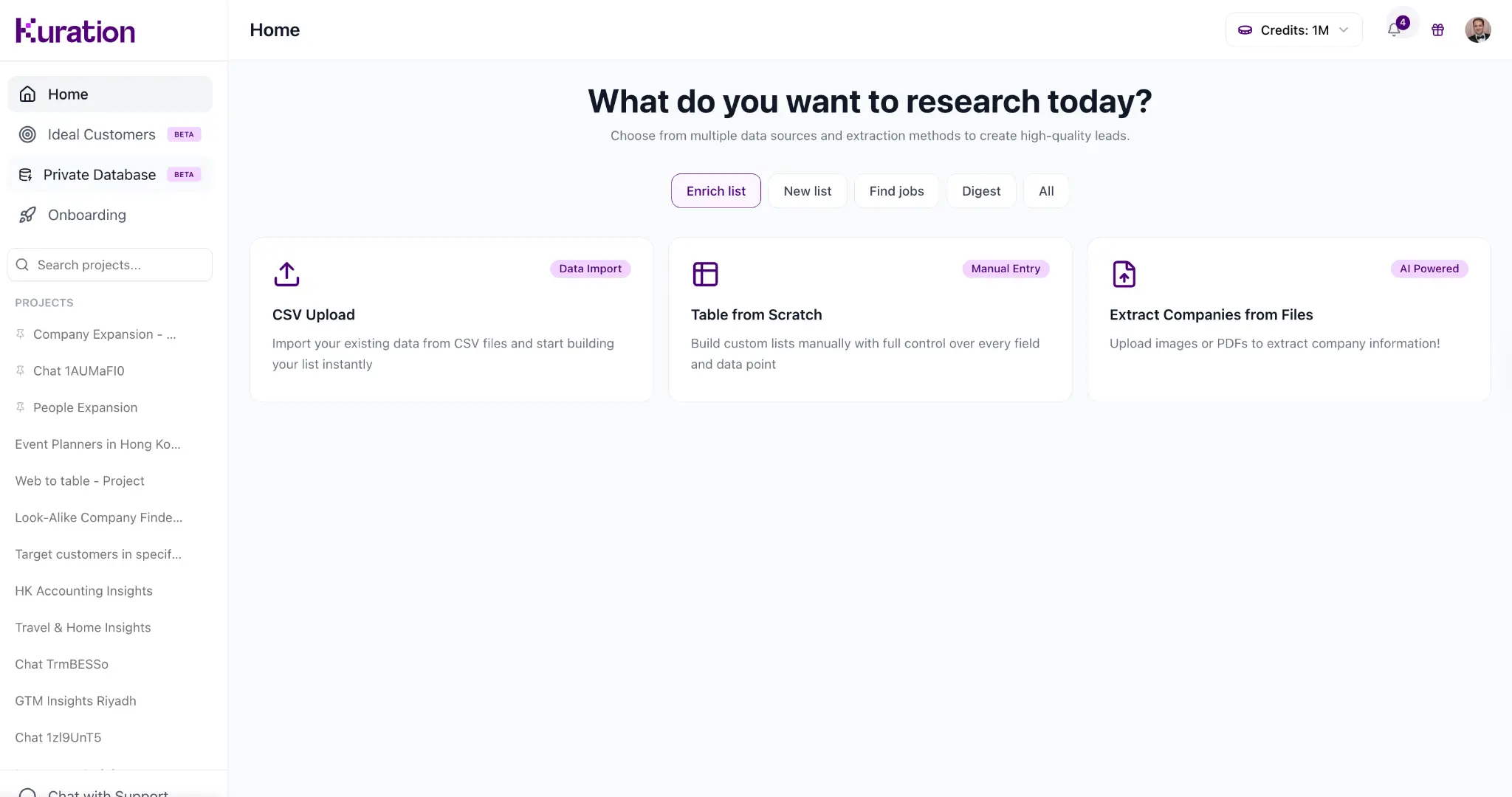Switch to the Find jobs tab

tap(896, 191)
